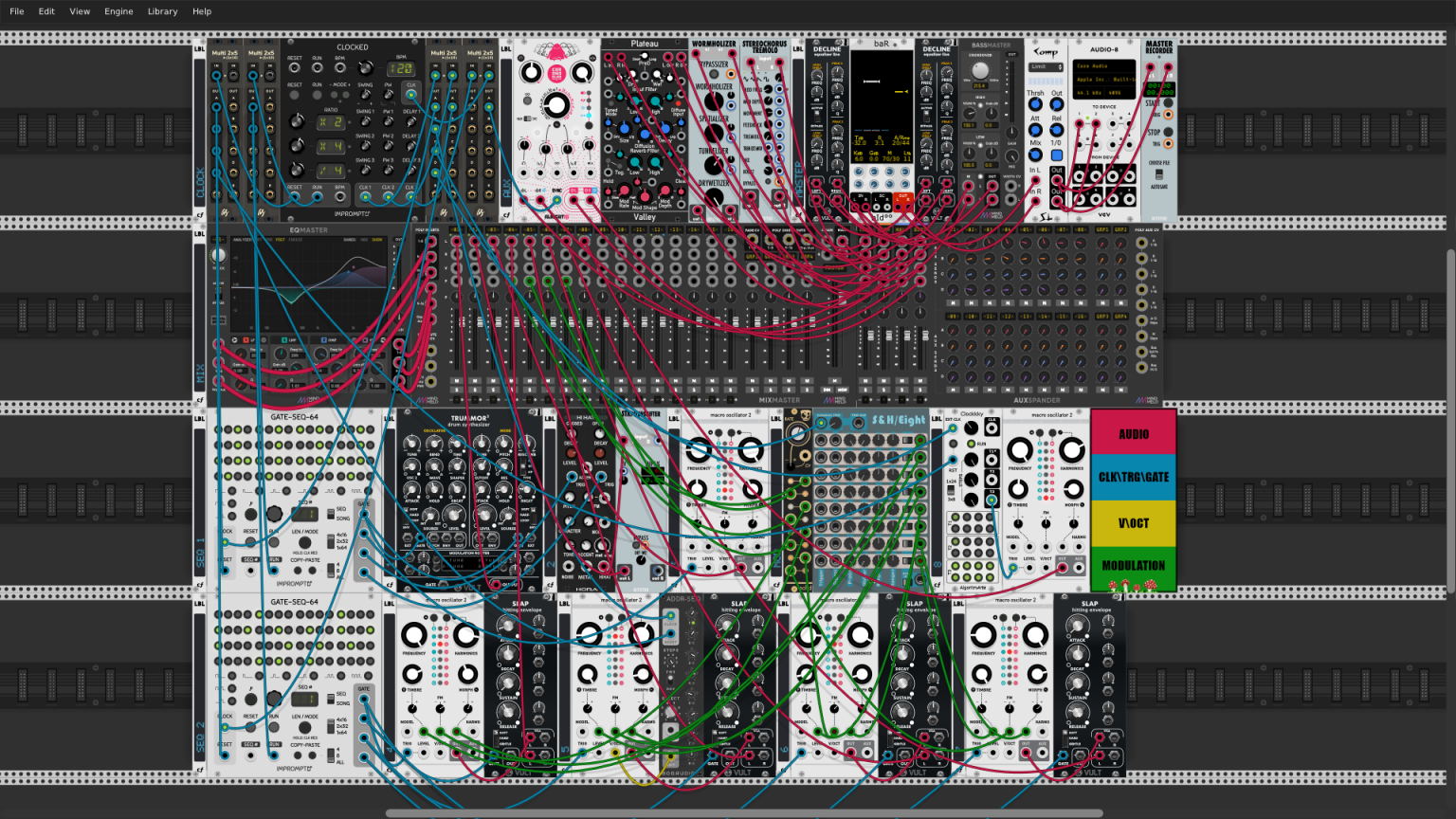Viewport: 1456px width, 819px height.
Task: Click the Att knob on Comp module
Action: (x=1035, y=130)
